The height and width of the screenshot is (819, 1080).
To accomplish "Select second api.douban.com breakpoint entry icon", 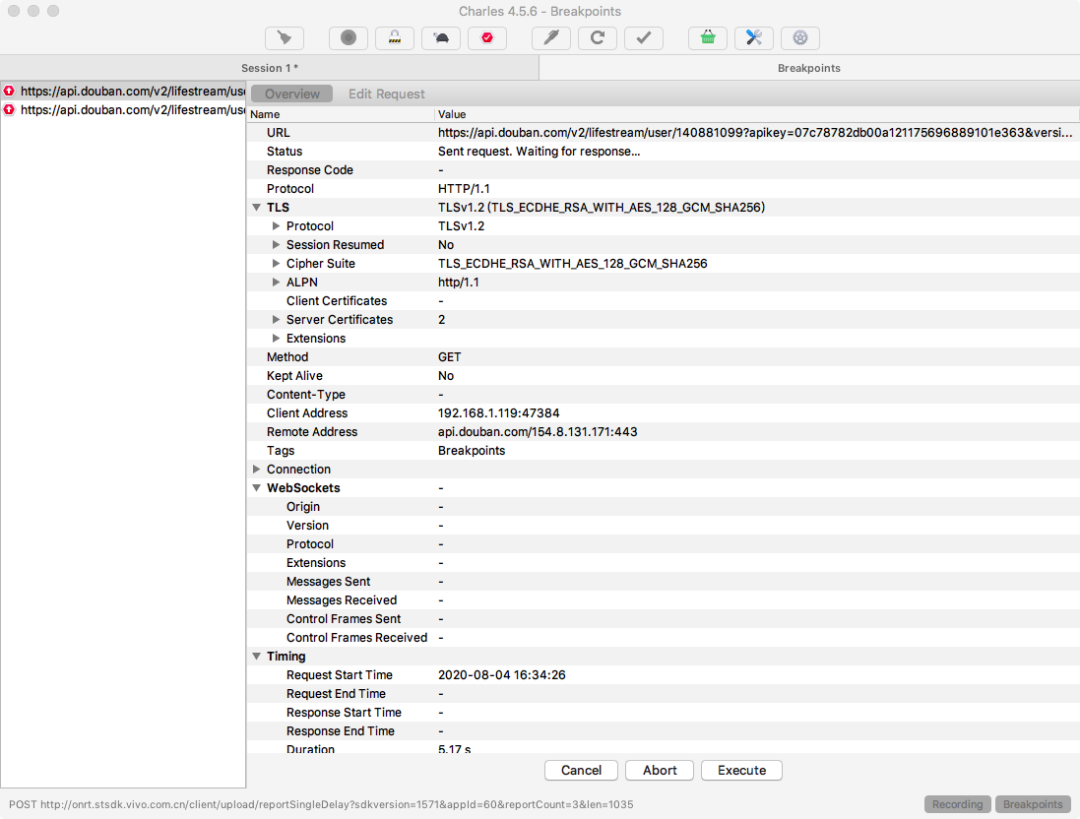I will (x=9, y=110).
